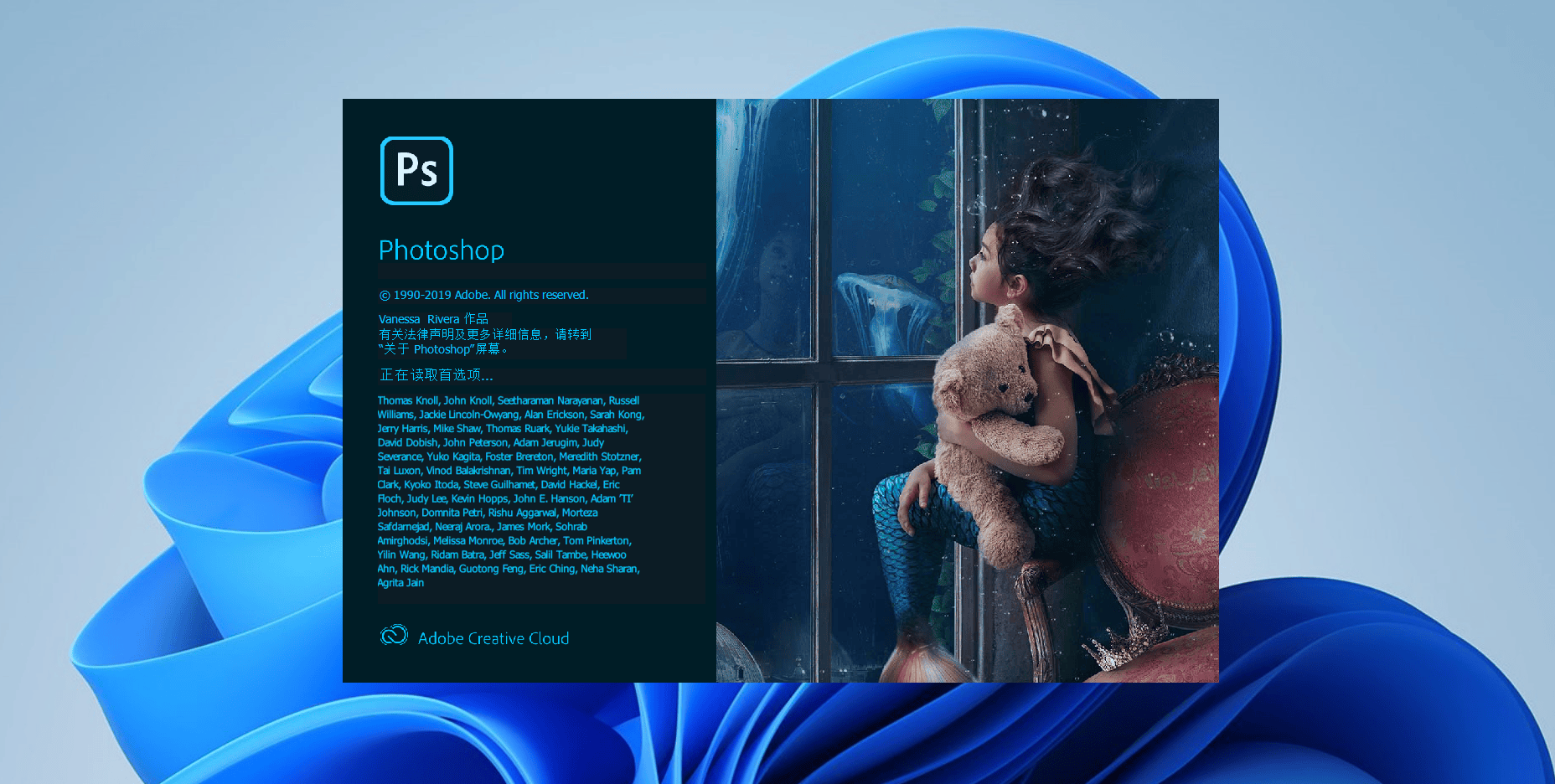Click the name 'Salil Tambe' in credits
This screenshot has width=1555, height=784.
coord(561,554)
